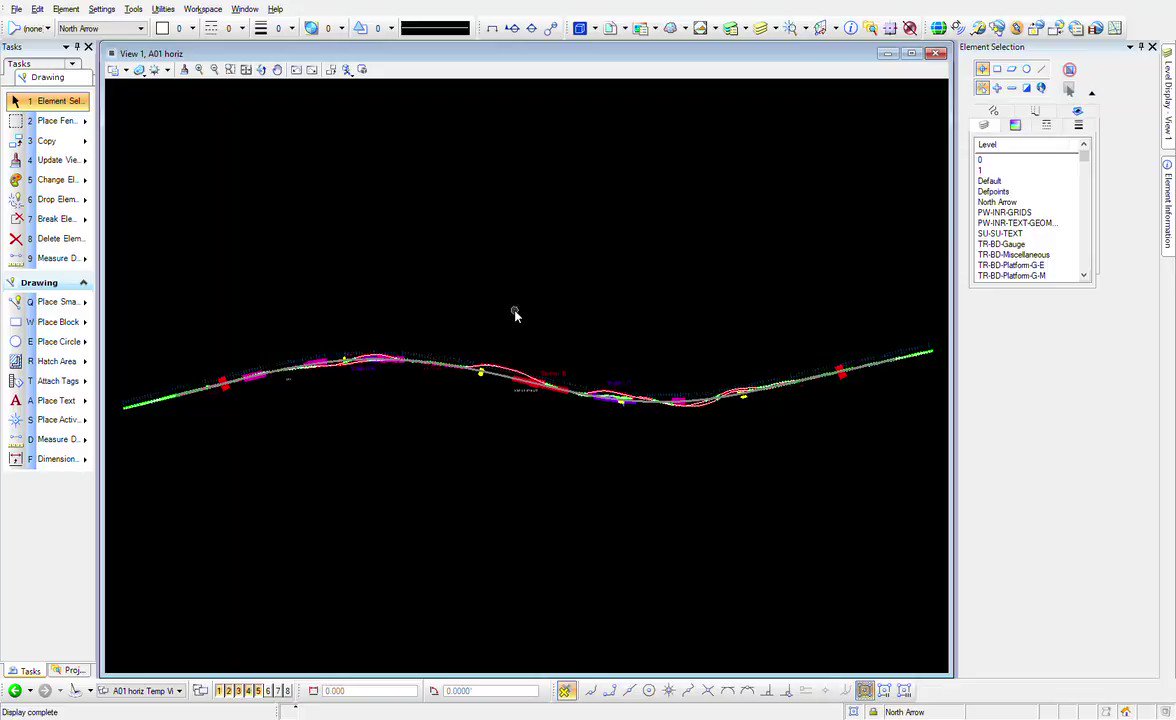Activate the Copy tool in Tasks
The width and height of the screenshot is (1176, 720).
click(x=47, y=141)
